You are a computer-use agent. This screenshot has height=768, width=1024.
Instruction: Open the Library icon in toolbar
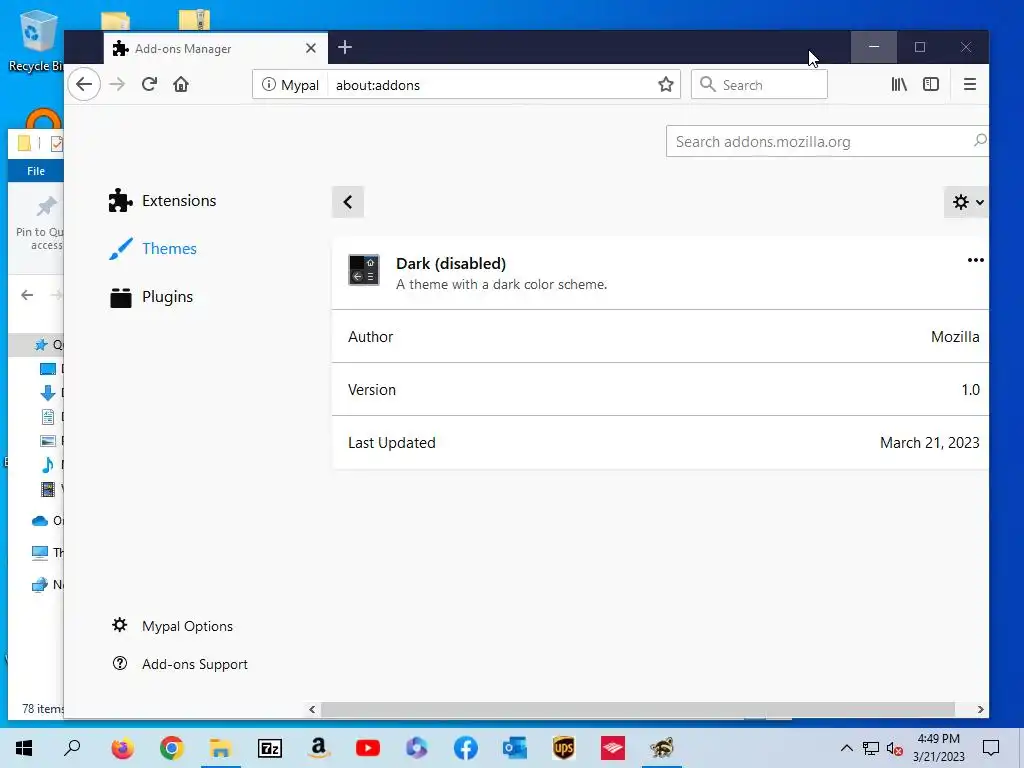click(899, 84)
